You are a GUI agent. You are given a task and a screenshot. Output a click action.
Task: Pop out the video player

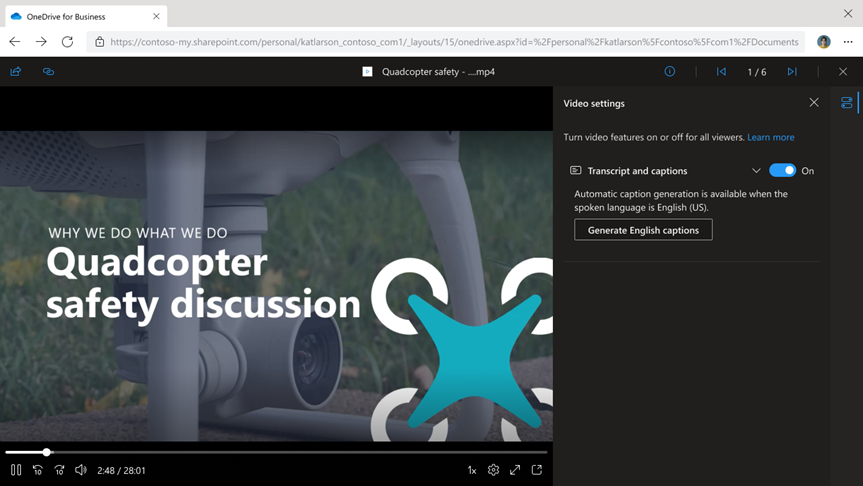[x=537, y=470]
